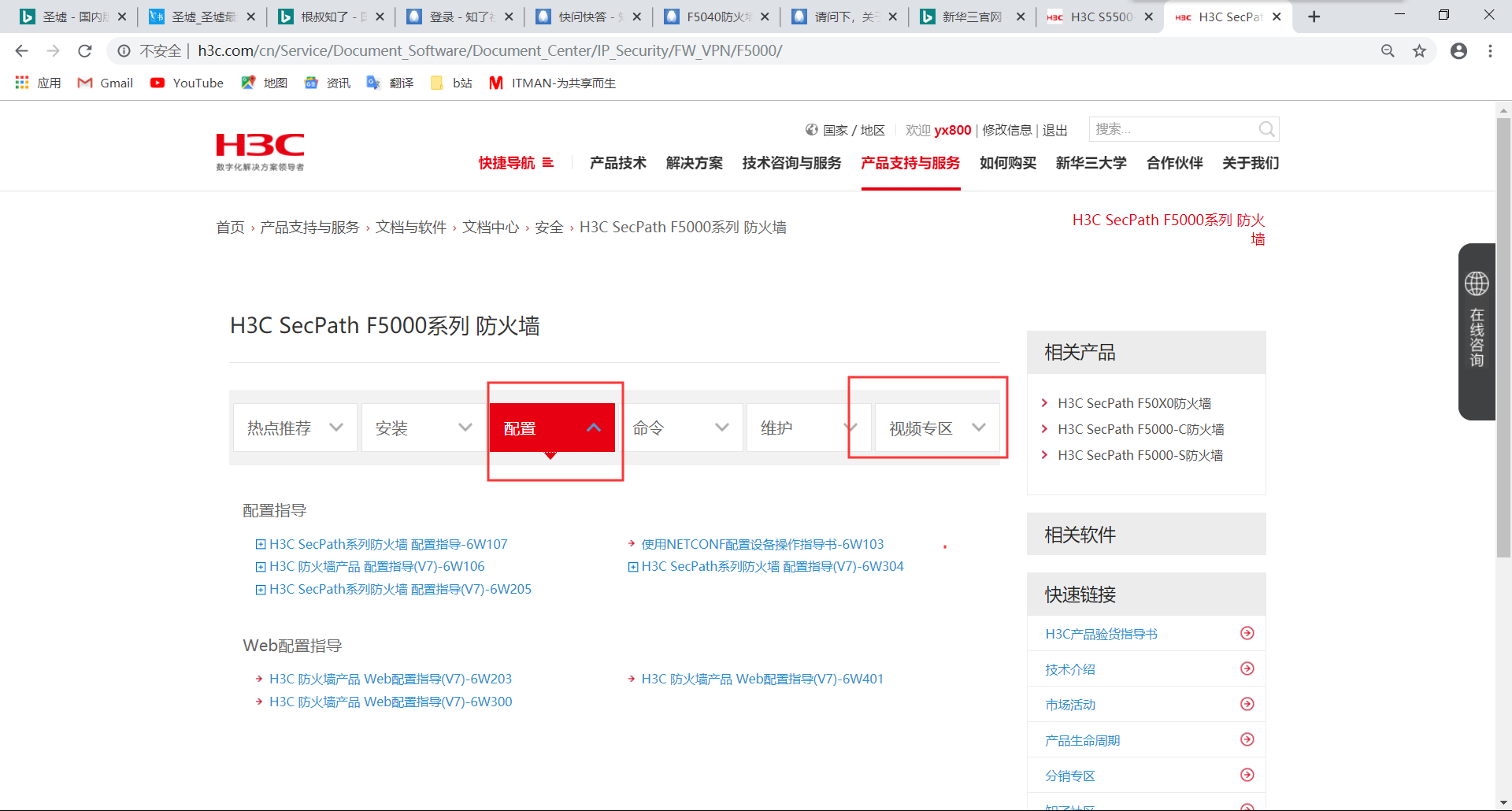
Task: Click the site search input field
Action: 1173,129
